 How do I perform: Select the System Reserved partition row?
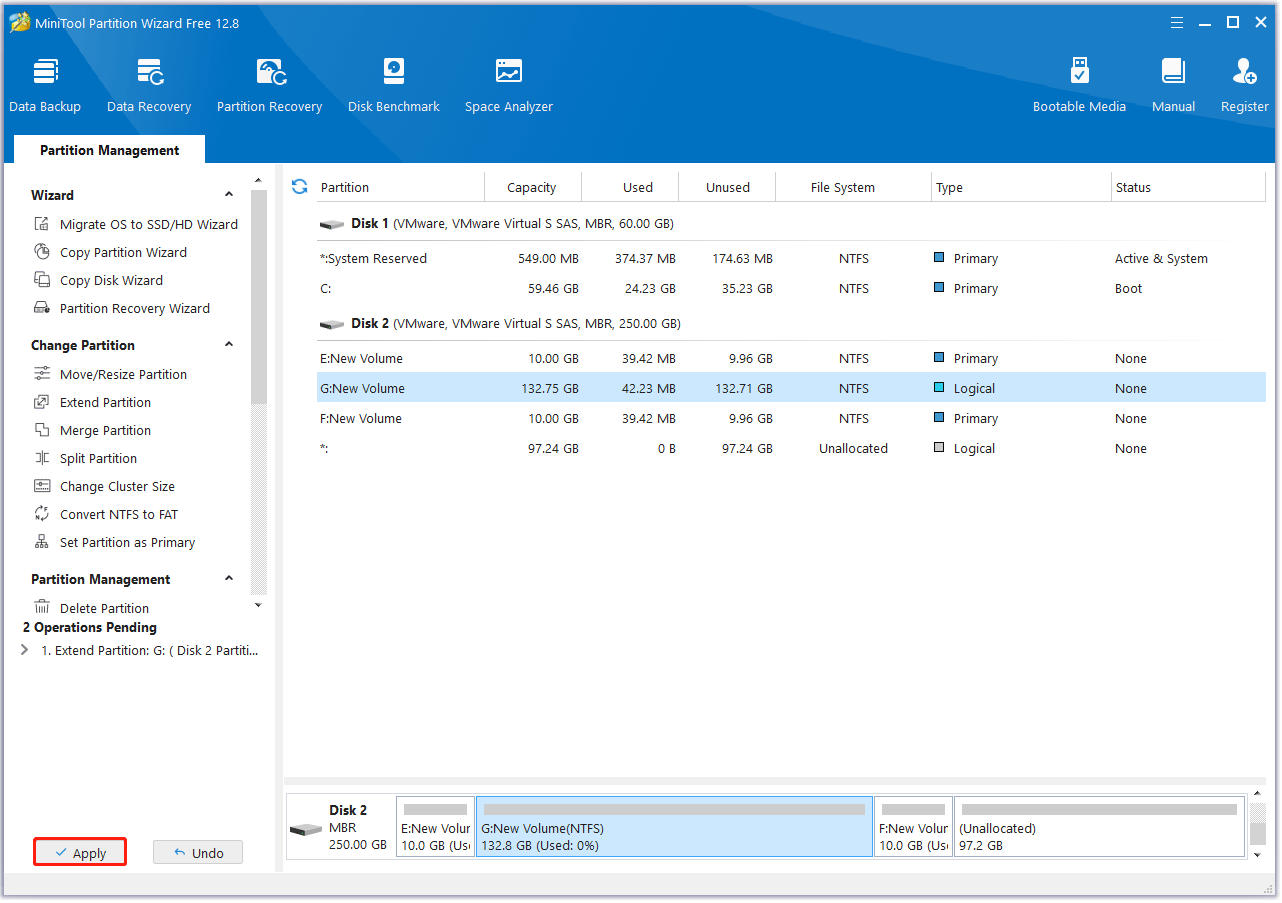(791, 258)
